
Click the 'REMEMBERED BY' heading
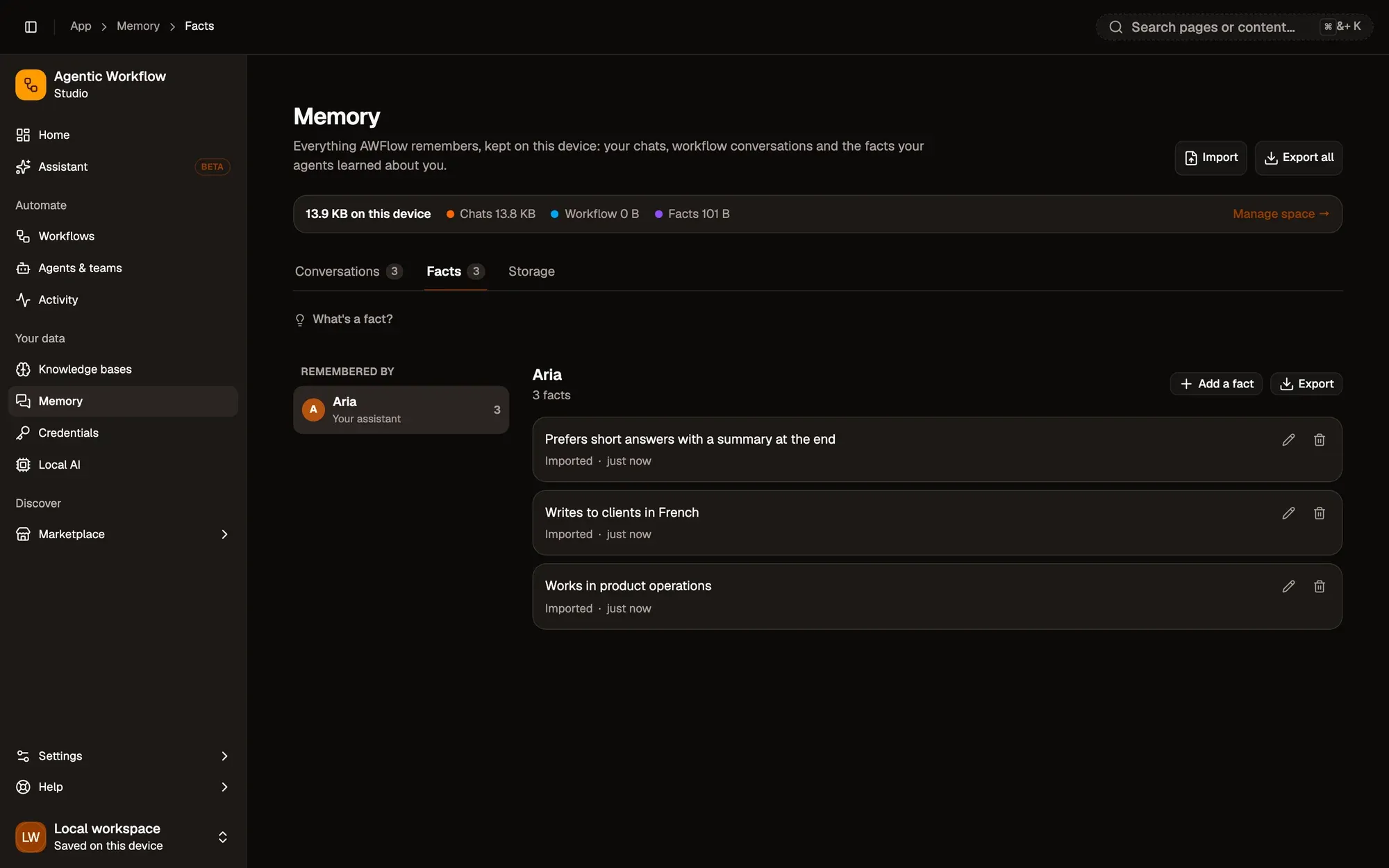(x=347, y=372)
